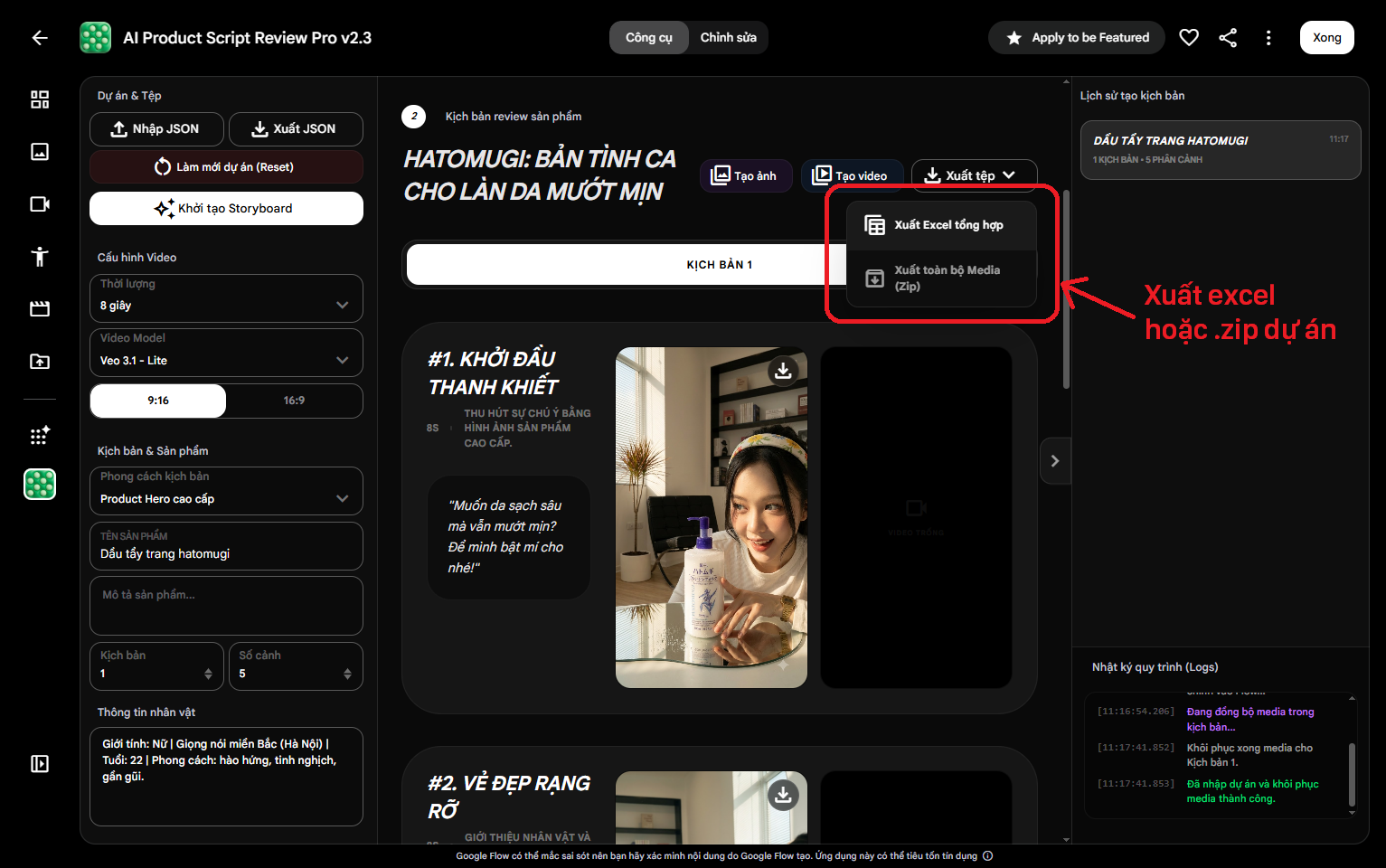
Task: Open the Video Model Veo 3.1 dropdown
Action: [x=226, y=353]
